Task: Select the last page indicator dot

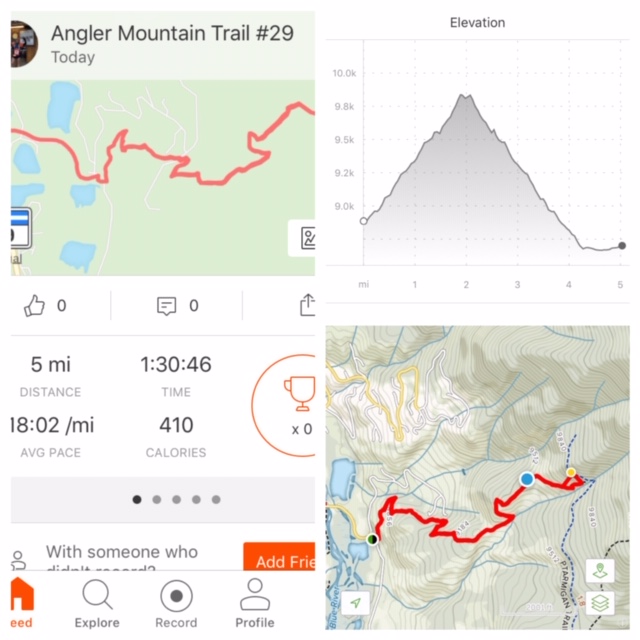Action: point(216,499)
